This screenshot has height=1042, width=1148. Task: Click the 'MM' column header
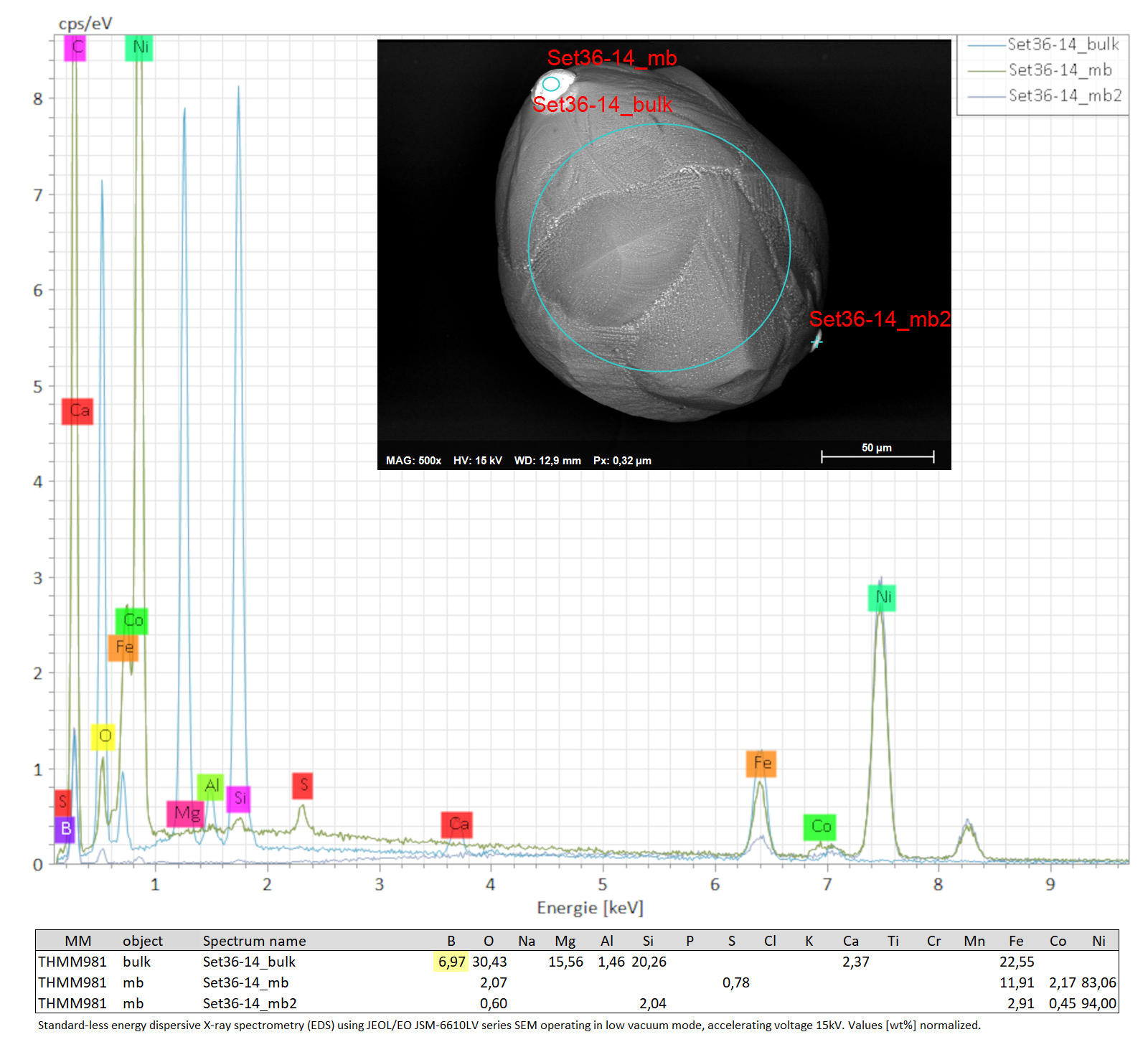pyautogui.click(x=78, y=941)
